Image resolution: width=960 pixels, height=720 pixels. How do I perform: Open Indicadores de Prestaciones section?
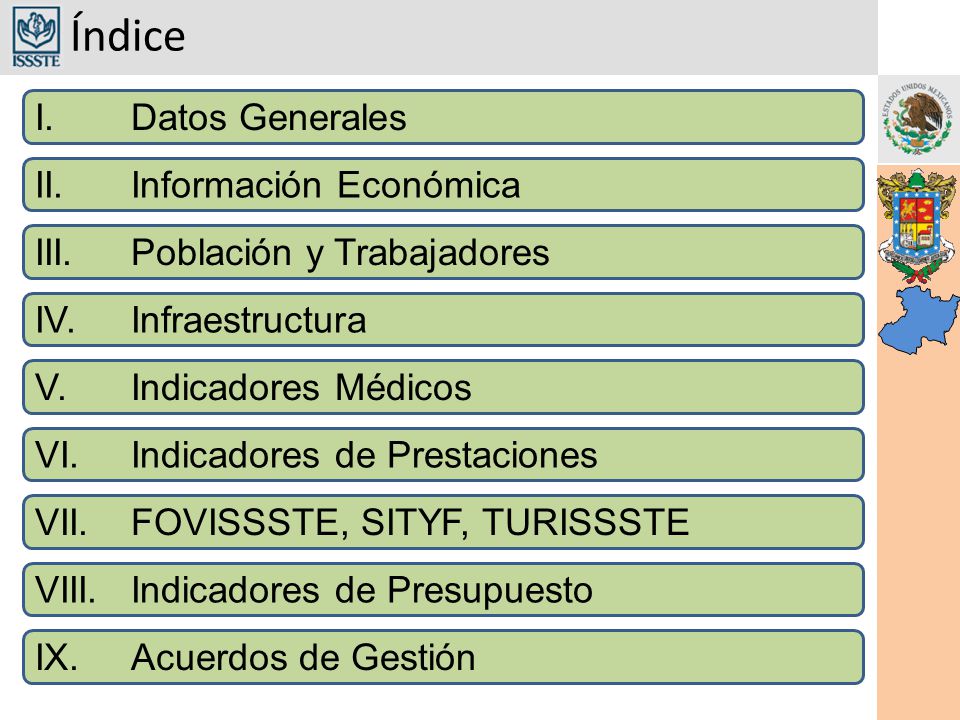(443, 454)
